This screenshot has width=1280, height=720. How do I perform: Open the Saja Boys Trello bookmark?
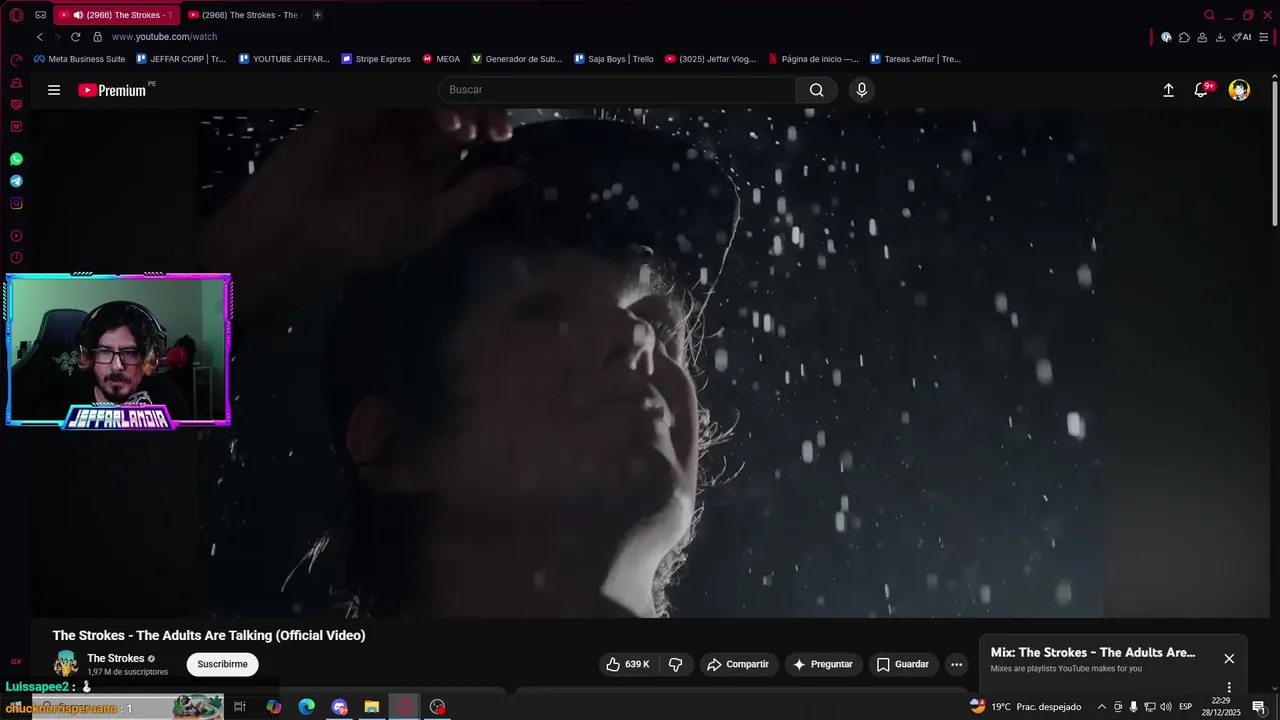[614, 59]
